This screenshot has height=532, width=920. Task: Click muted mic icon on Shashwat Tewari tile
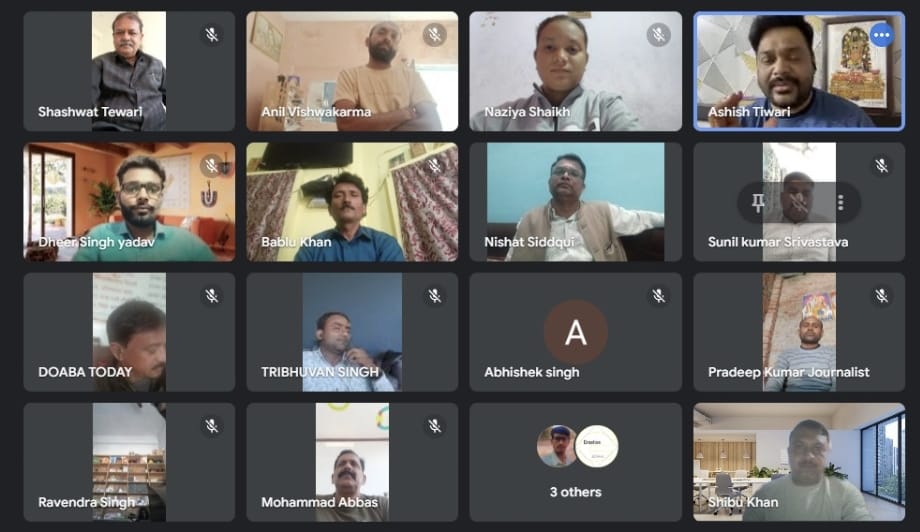tap(212, 35)
